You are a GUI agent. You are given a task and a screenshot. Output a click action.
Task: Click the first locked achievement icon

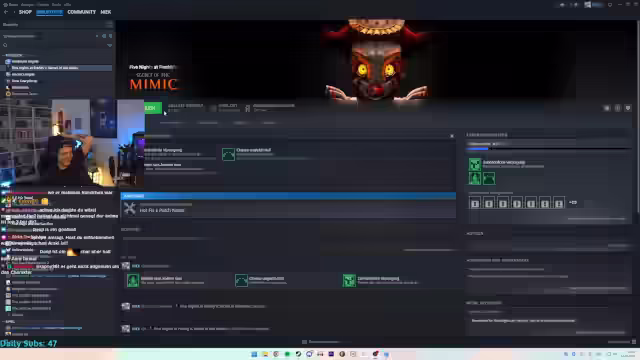tap(475, 203)
